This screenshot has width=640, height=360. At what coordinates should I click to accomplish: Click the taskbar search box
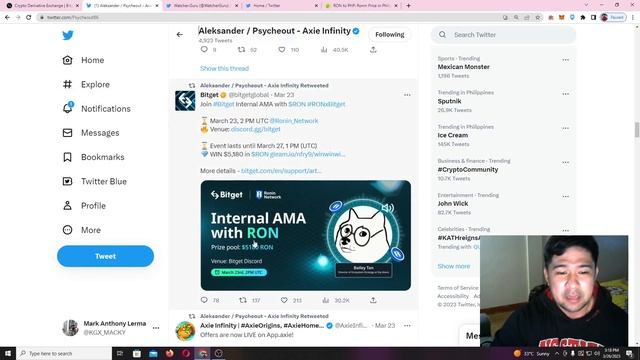64,353
